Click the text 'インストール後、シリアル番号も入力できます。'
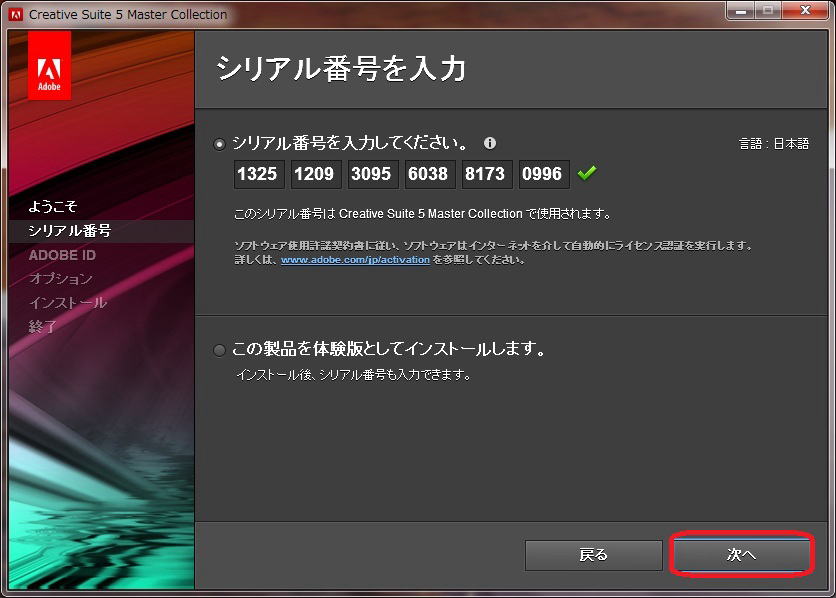 point(353,375)
